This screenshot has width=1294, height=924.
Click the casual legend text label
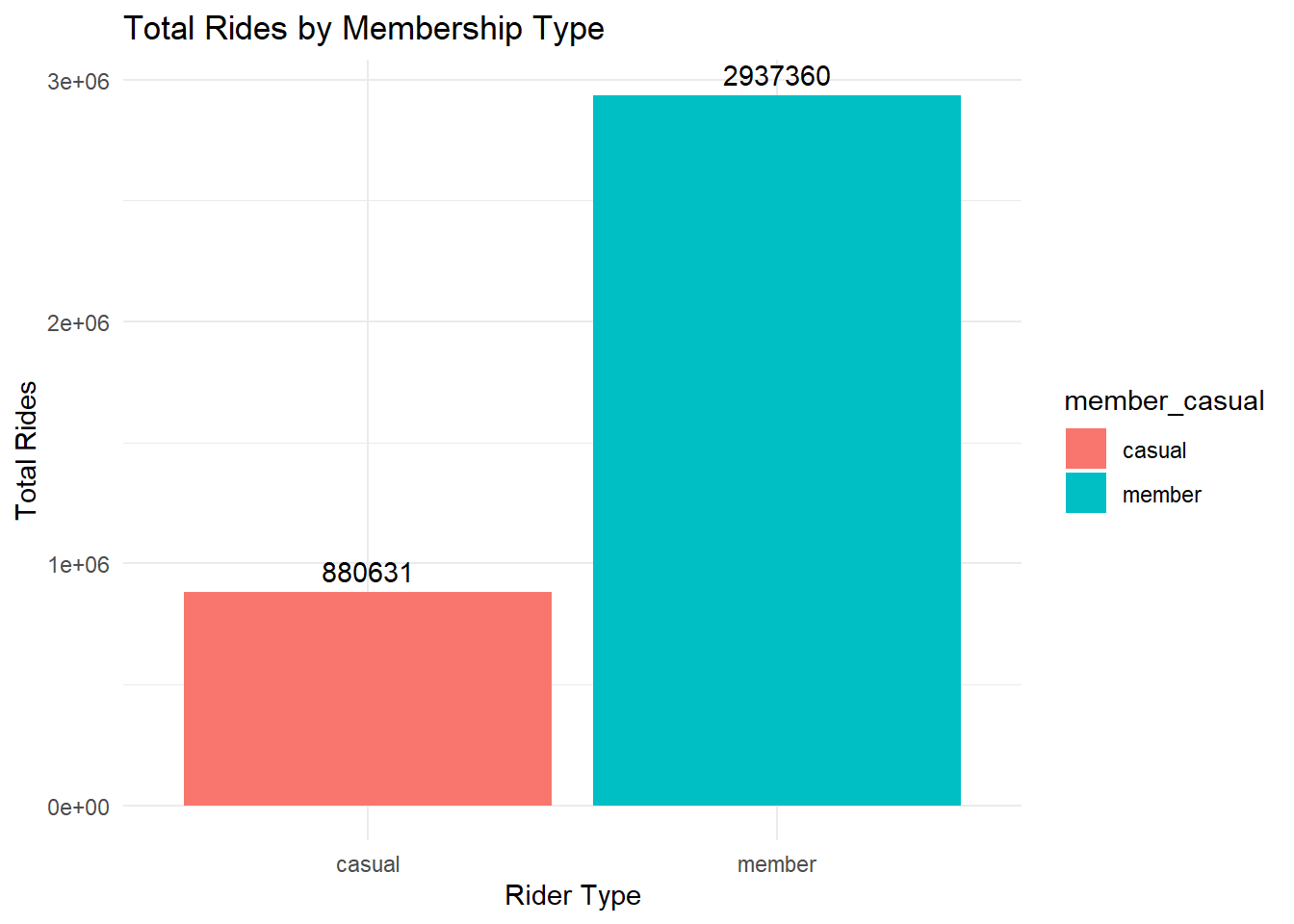click(x=1154, y=450)
